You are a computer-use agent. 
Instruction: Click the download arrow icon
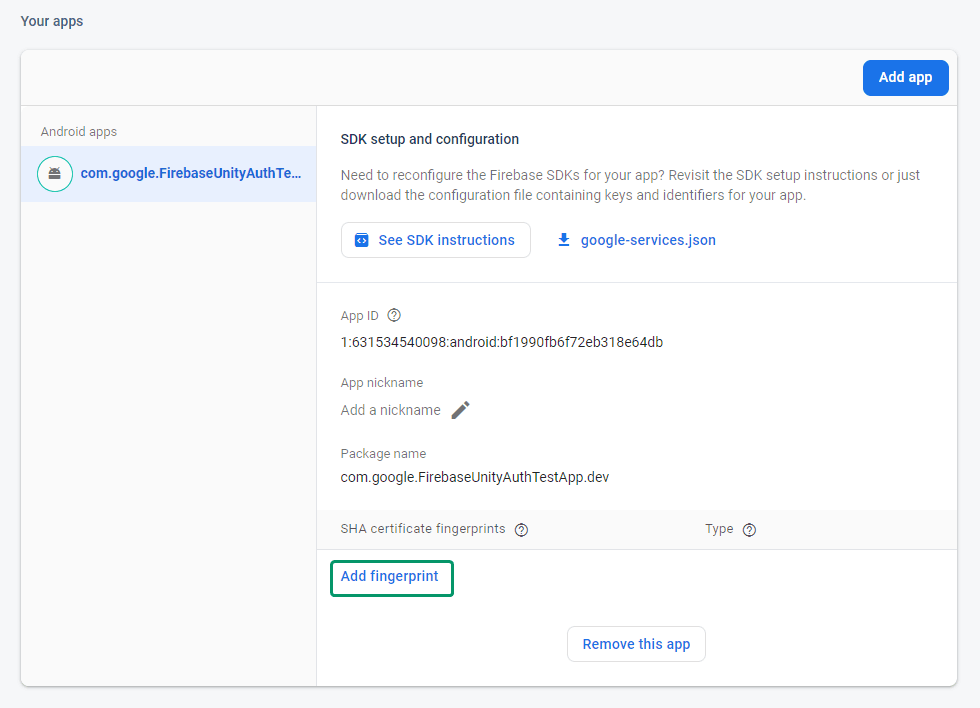pos(564,240)
